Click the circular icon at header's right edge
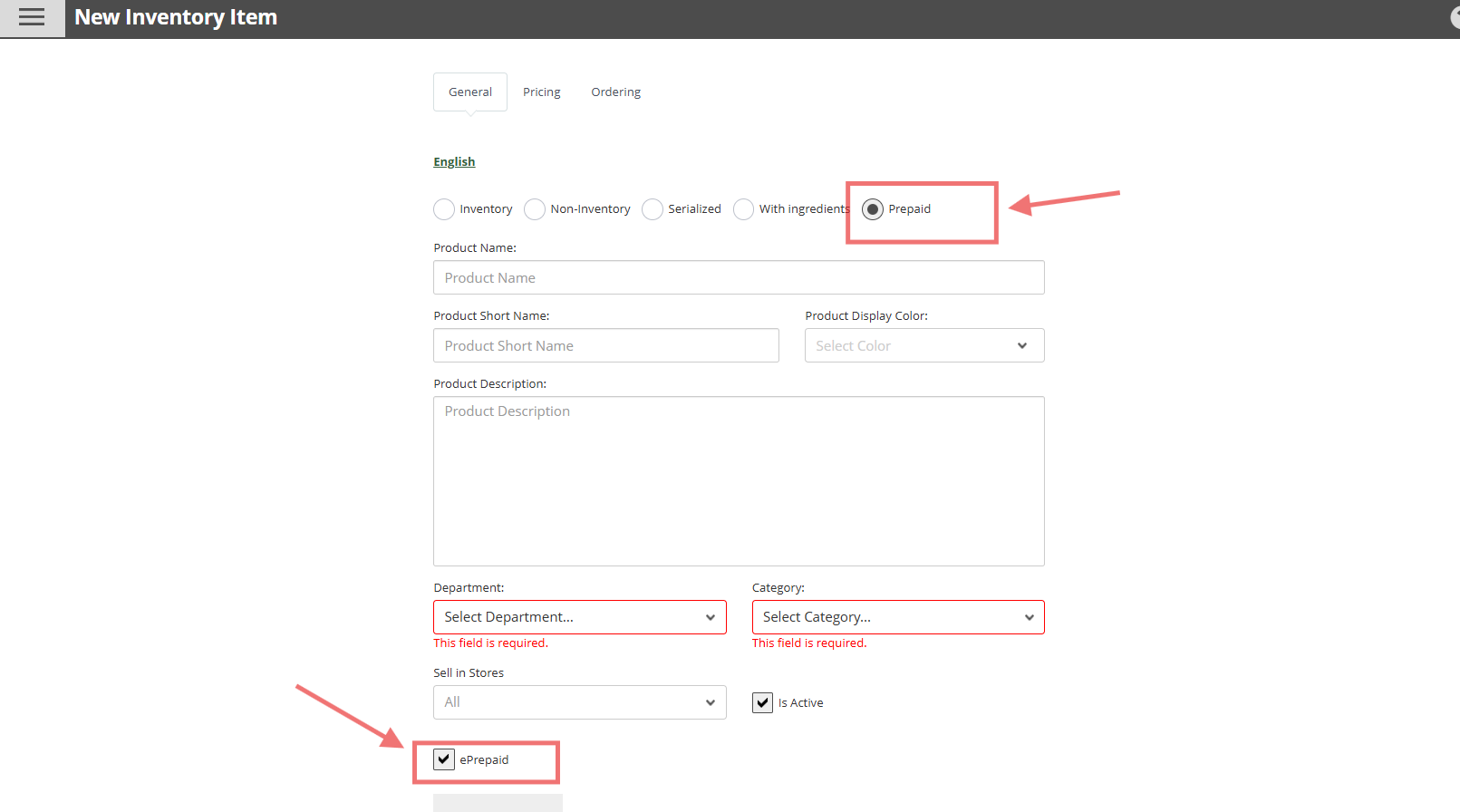The image size is (1460, 812). coord(1455,18)
